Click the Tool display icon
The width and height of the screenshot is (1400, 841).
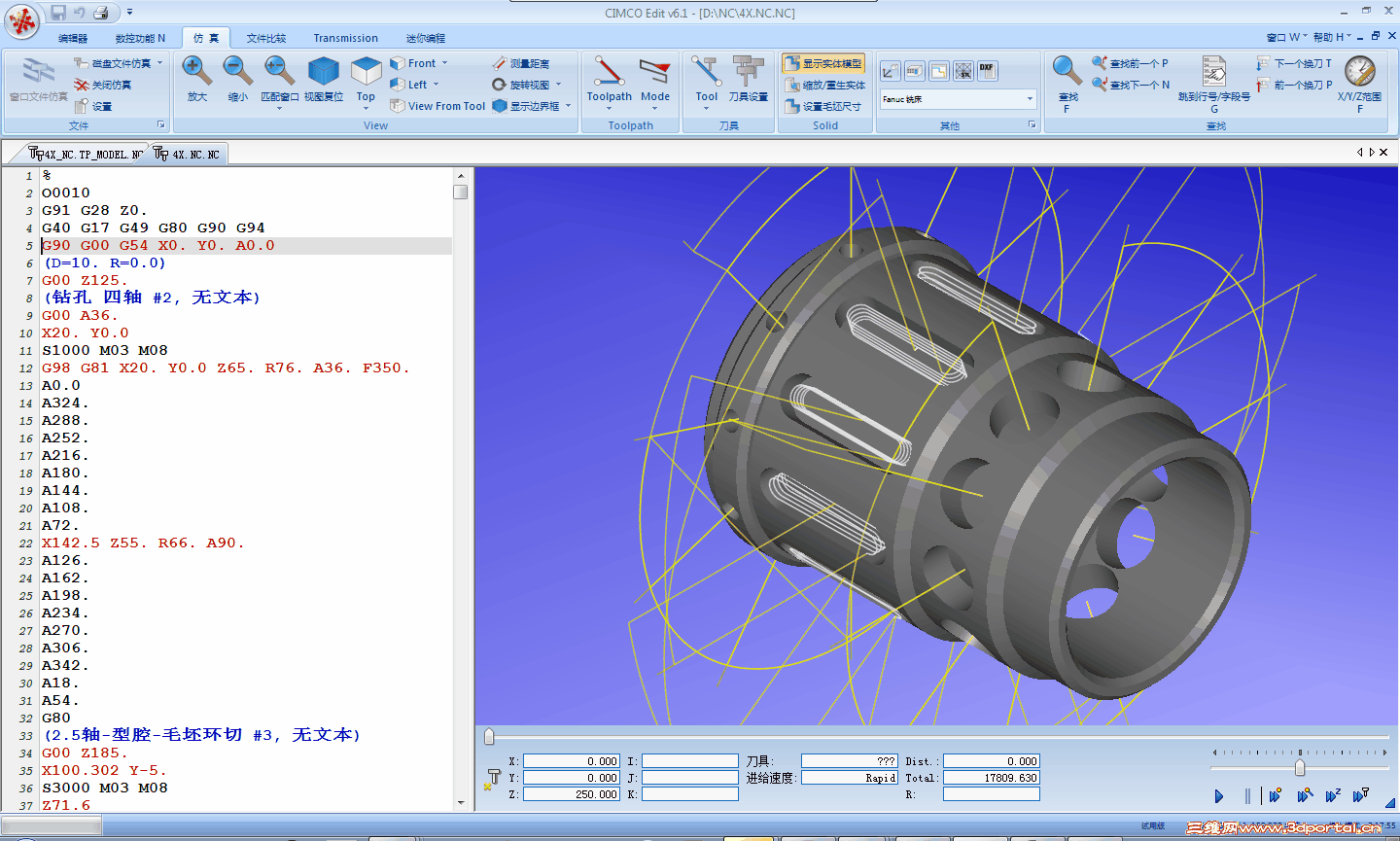706,72
